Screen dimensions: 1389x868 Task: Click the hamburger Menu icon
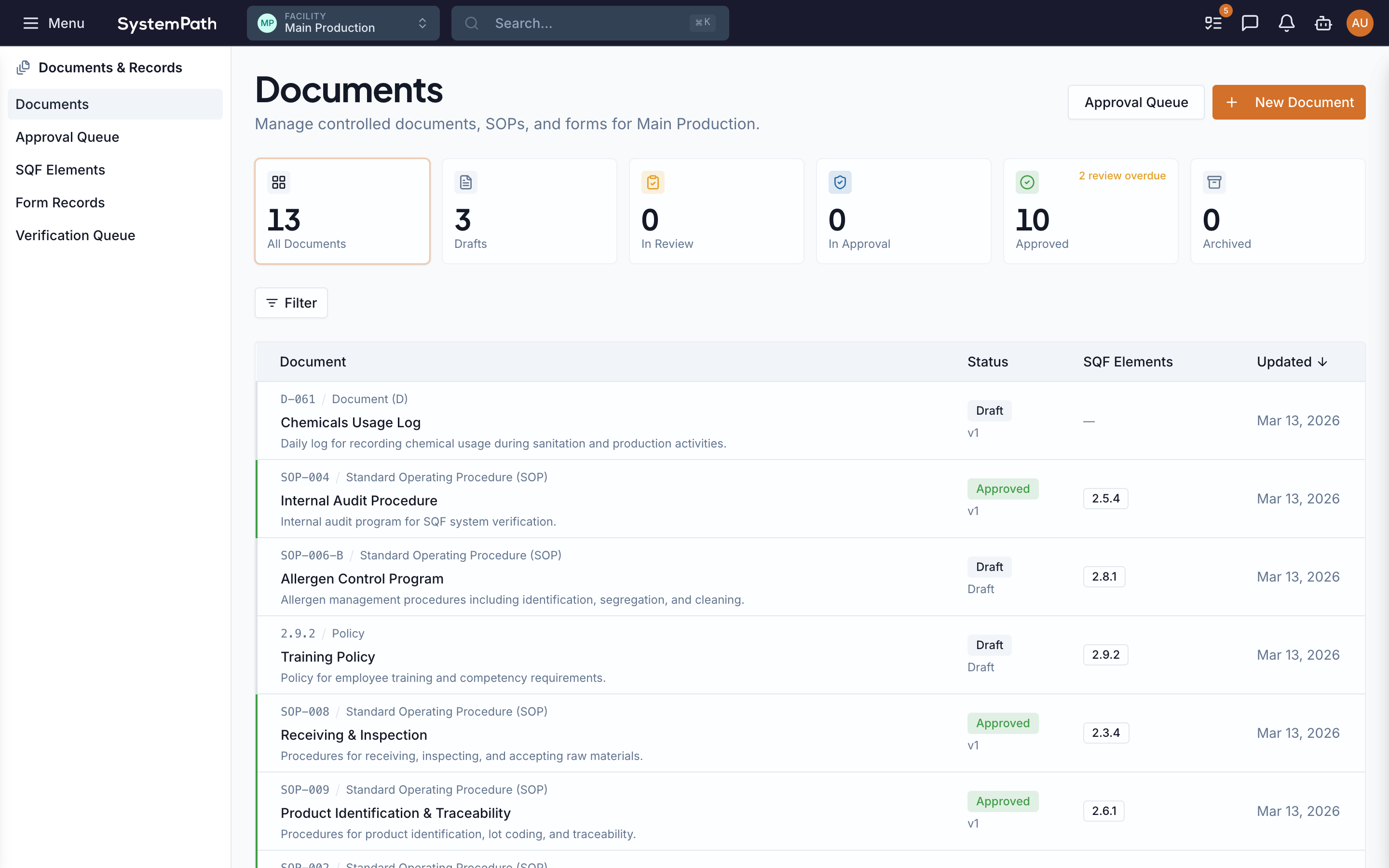30,23
